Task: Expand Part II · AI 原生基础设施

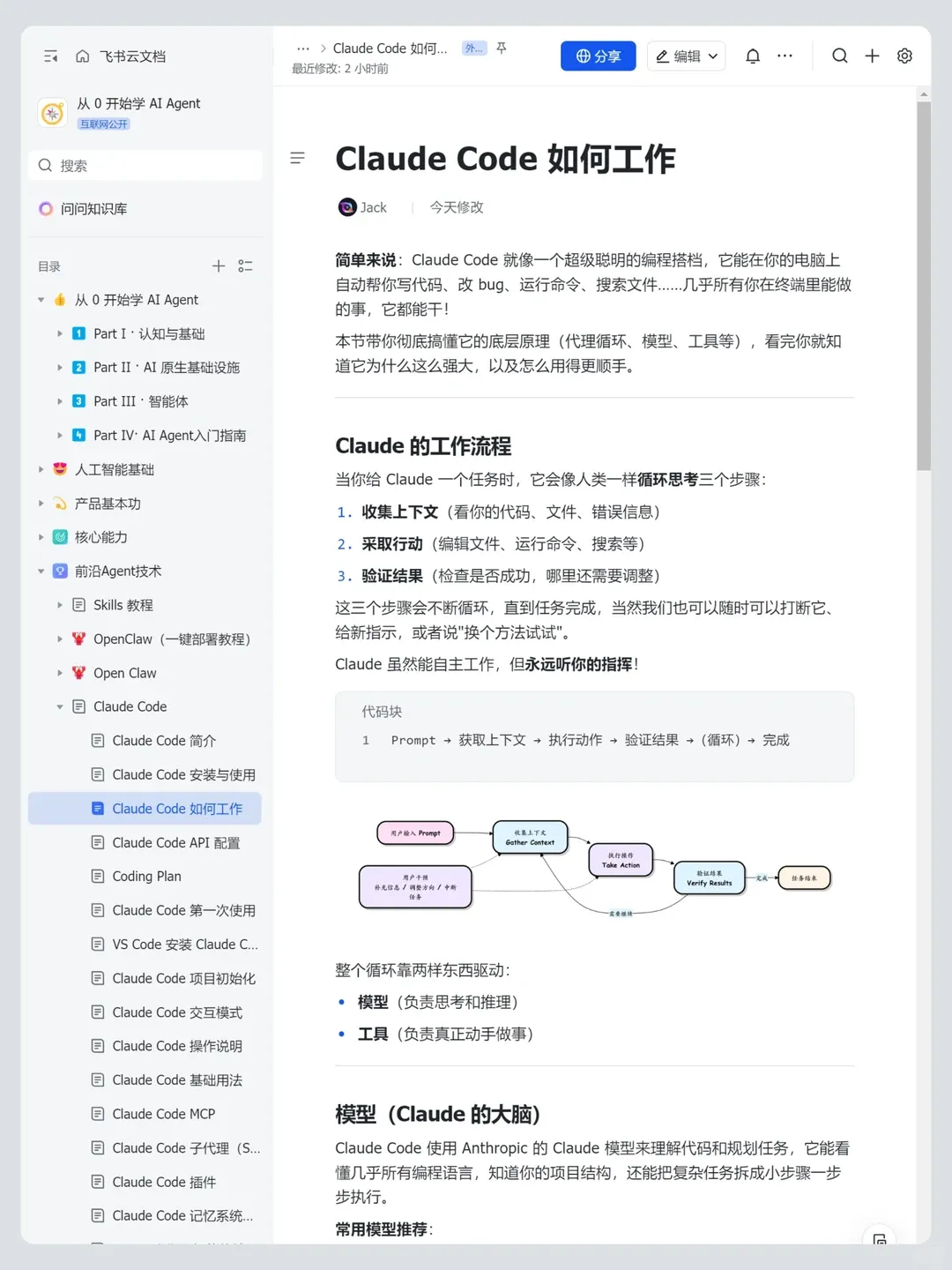Action: [60, 368]
